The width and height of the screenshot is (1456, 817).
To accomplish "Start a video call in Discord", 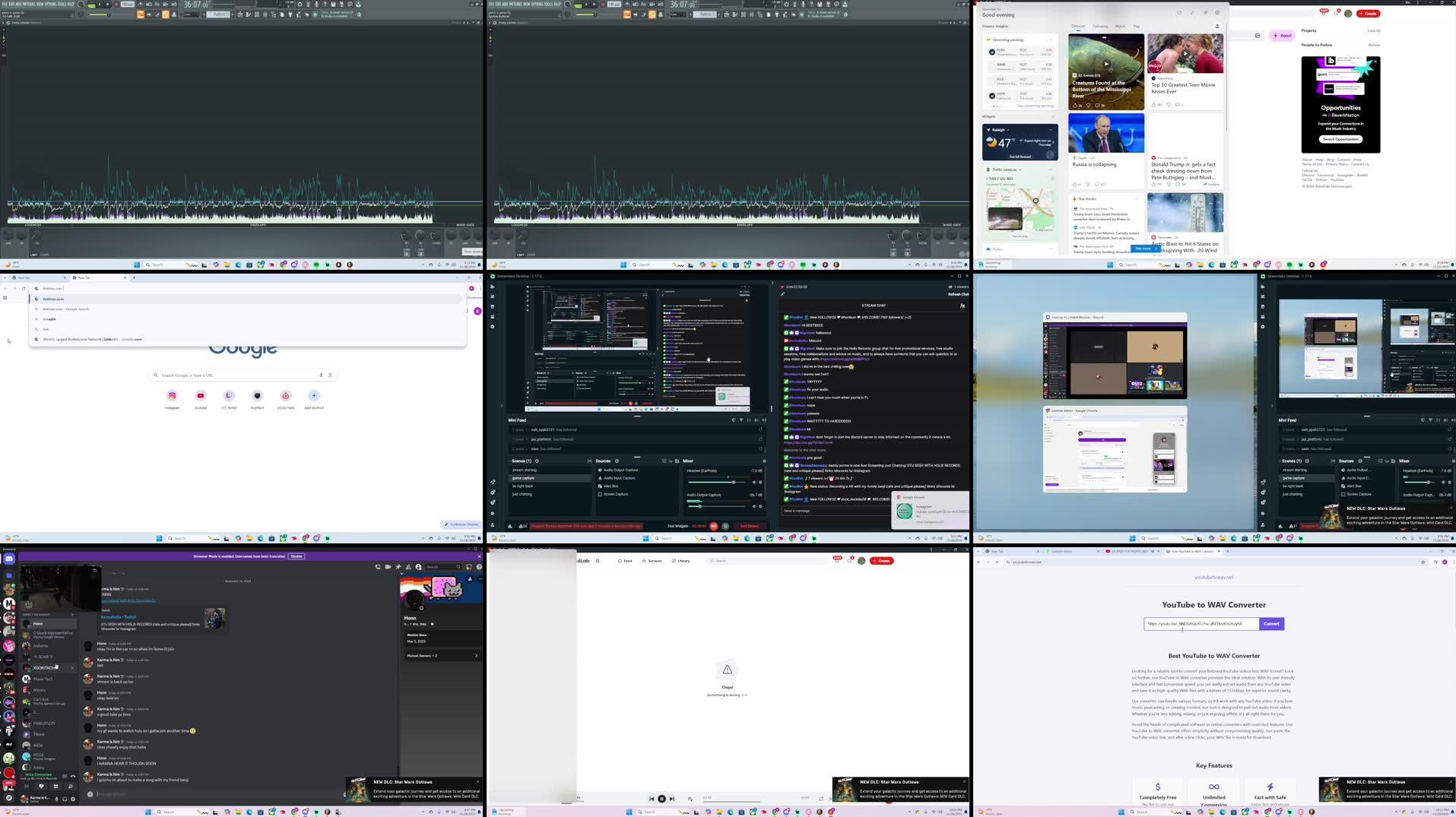I will pos(388,567).
